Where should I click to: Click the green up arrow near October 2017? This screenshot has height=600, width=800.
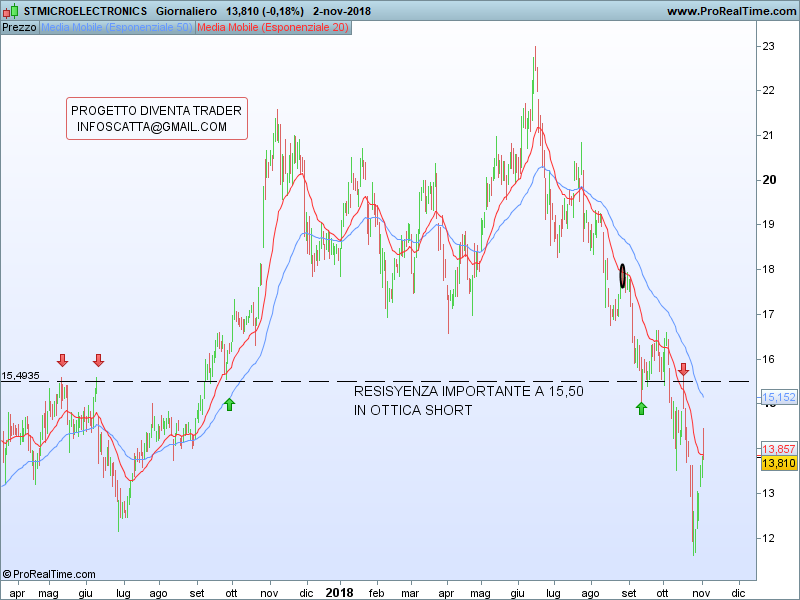pyautogui.click(x=230, y=404)
